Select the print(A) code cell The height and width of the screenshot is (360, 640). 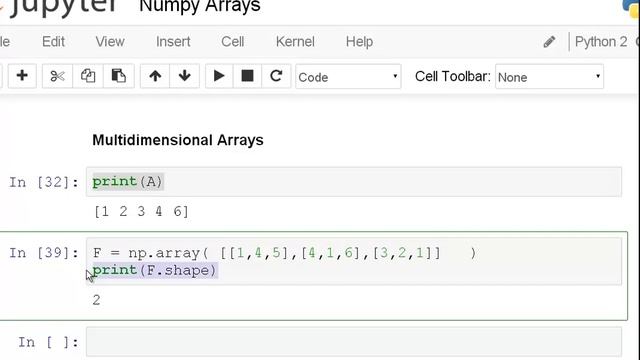[x=354, y=182]
